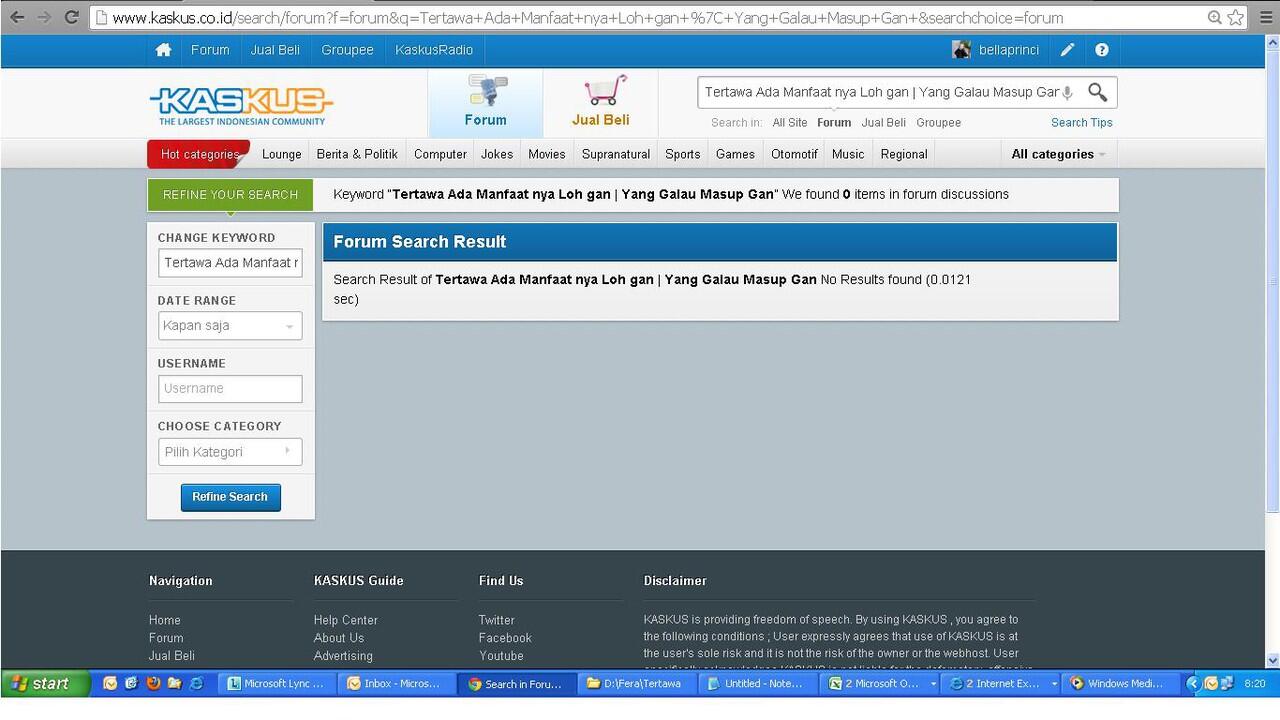Click the bellaprinci user avatar
Screen dimensions: 1280x720
pyautogui.click(x=961, y=50)
